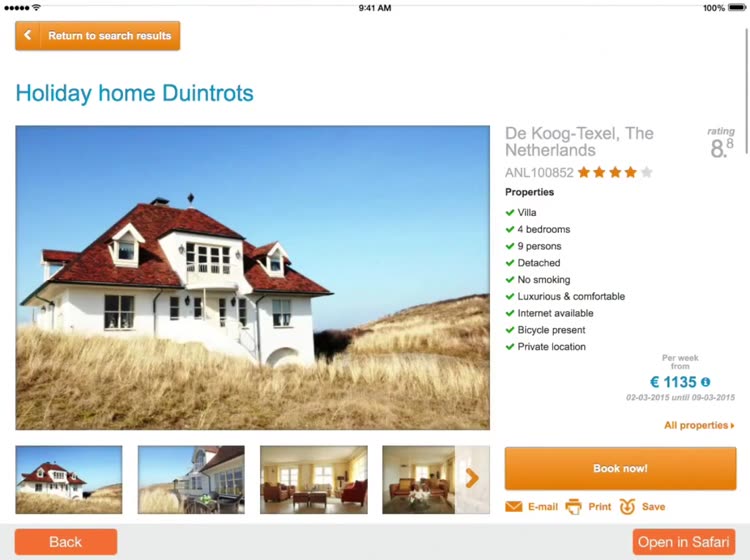Screen dimensions: 750x560
Task: Open the main Duintrots house photo
Action: point(253,277)
